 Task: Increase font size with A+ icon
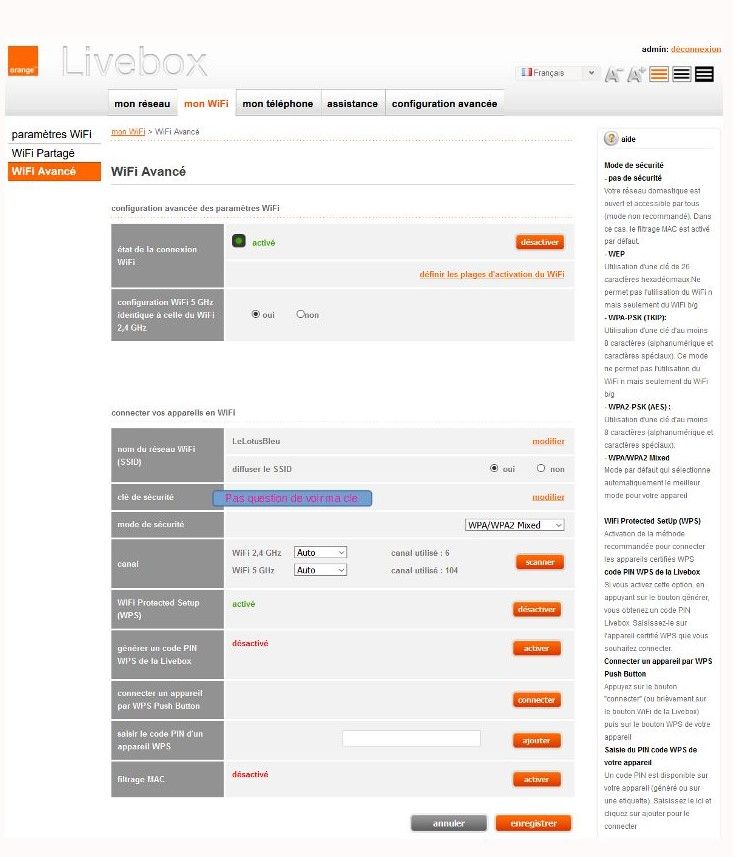click(x=636, y=74)
